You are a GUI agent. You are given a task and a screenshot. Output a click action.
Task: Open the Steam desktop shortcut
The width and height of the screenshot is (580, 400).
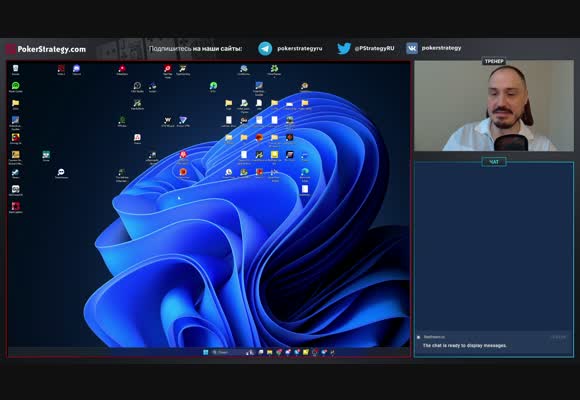click(15, 174)
